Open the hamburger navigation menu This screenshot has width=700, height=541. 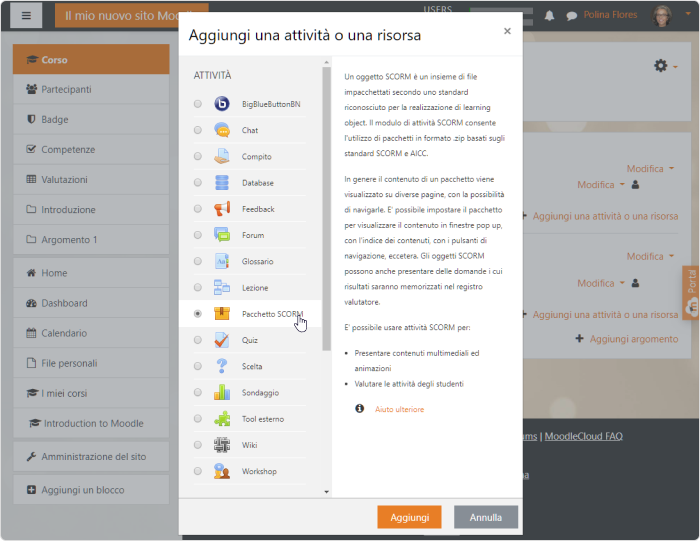coord(26,16)
